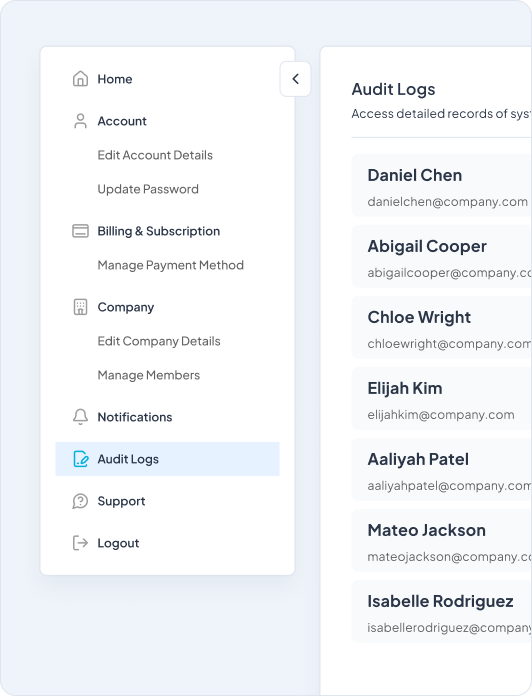Open Manage Members page
532x696 pixels.
pyautogui.click(x=149, y=375)
